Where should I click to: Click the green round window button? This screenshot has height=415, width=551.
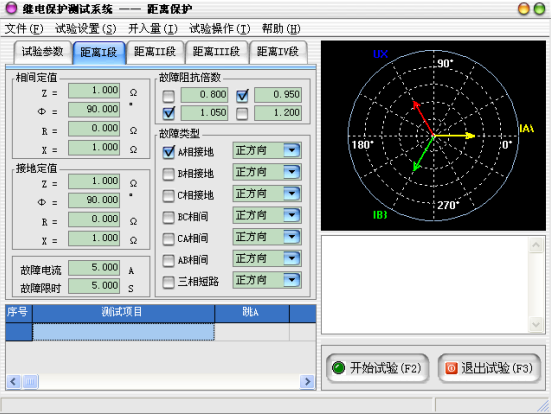539,8
